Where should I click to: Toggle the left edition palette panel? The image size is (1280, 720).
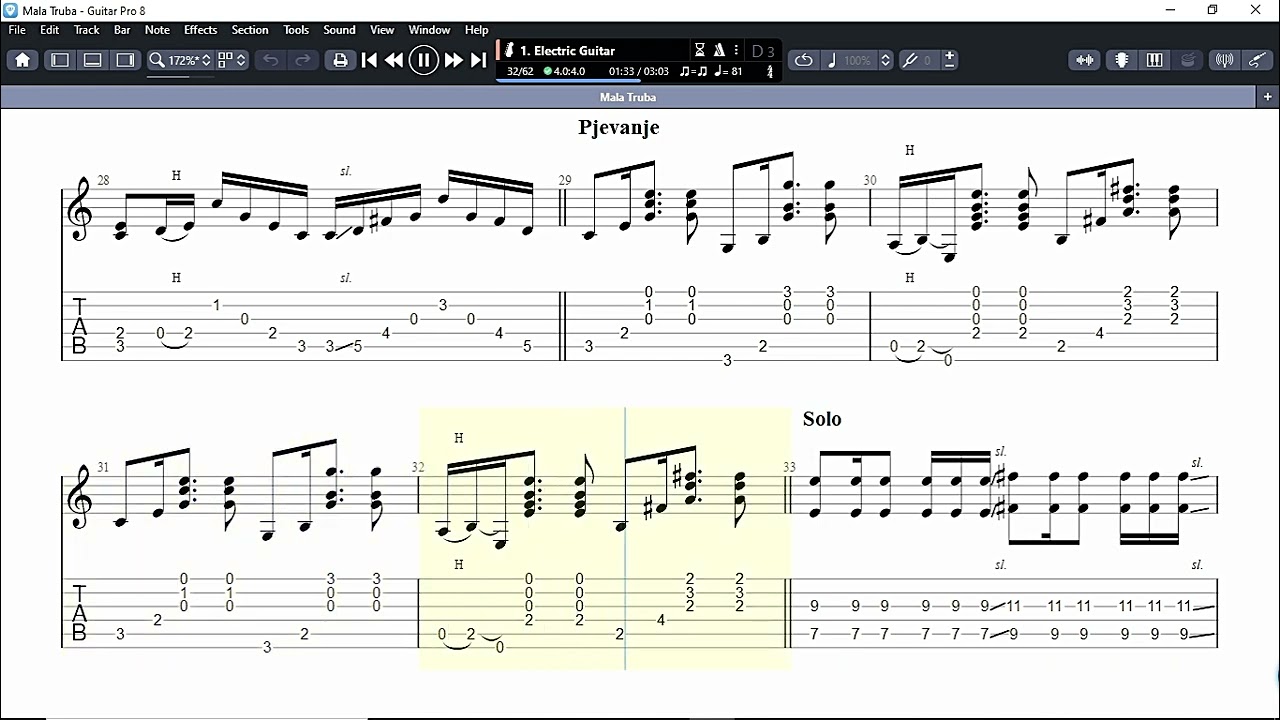(60, 60)
